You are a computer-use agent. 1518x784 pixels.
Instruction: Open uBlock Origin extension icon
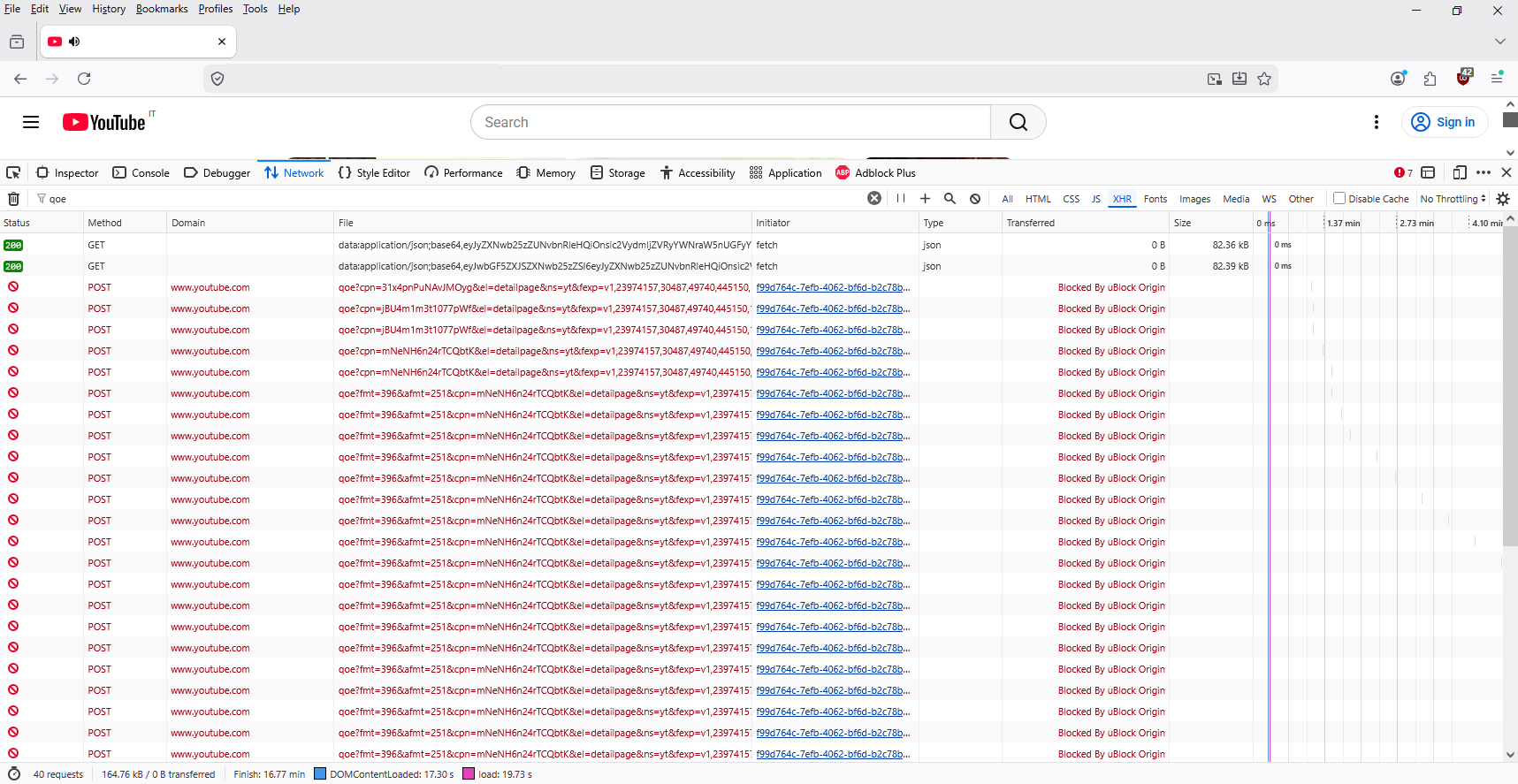pos(1463,78)
